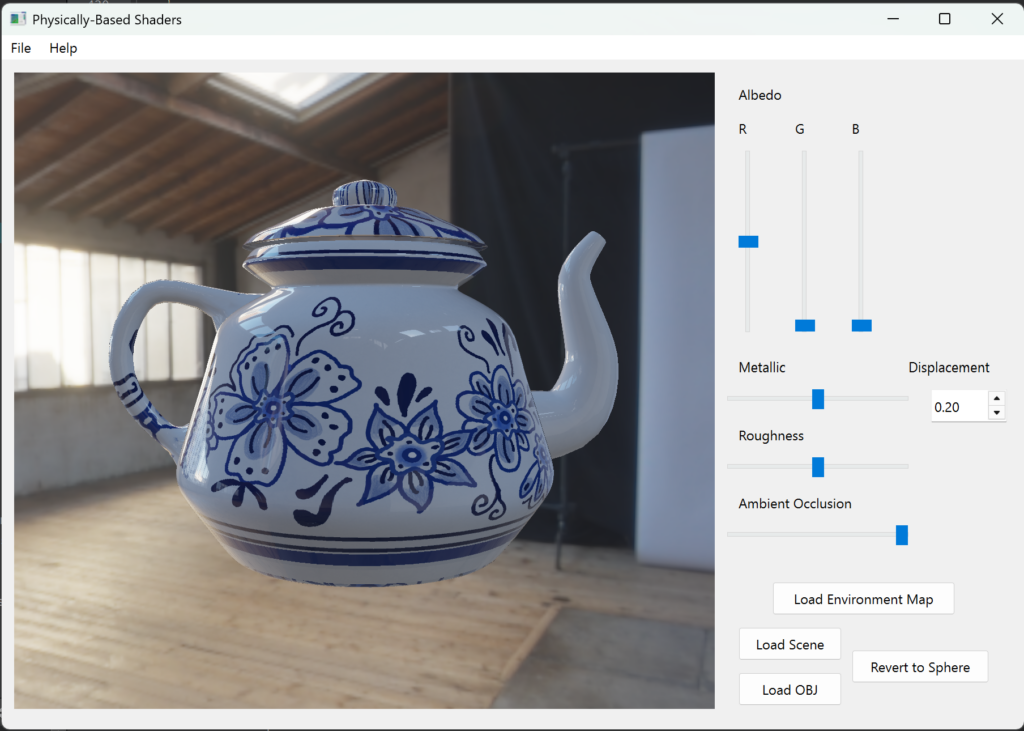Minimize the Physically-Based Shaders window
Screen dimensions: 1024x731
tap(893, 19)
